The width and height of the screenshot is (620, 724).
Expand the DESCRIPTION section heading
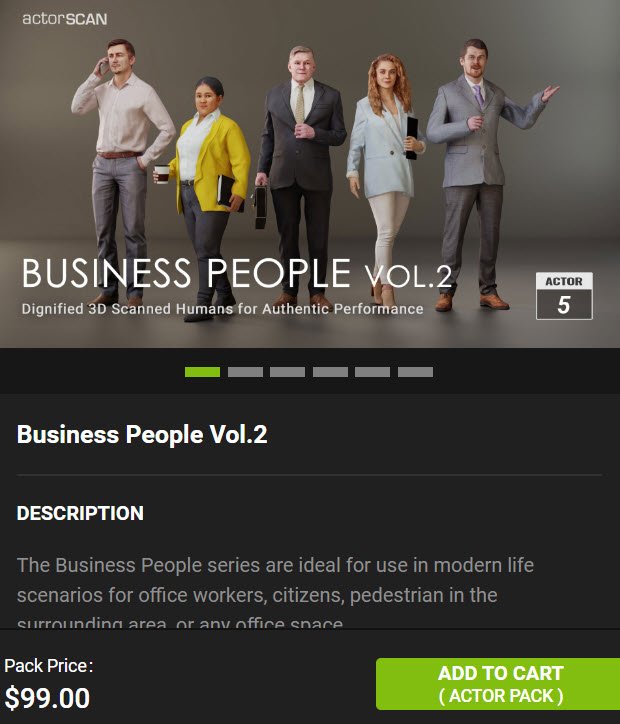pos(80,513)
